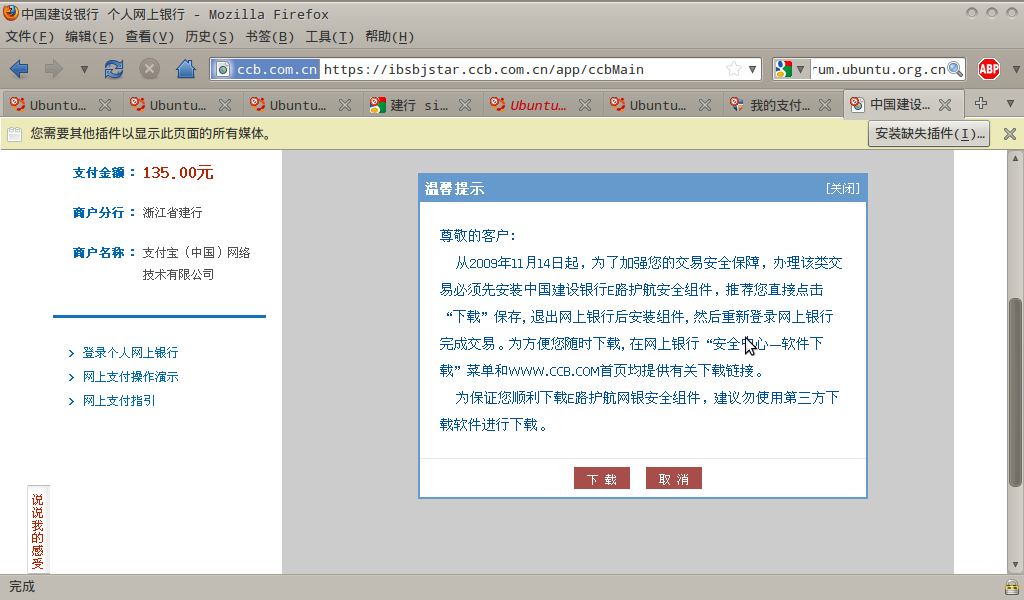Go back with the Back arrow button
Image resolution: width=1024 pixels, height=600 pixels.
click(x=20, y=69)
